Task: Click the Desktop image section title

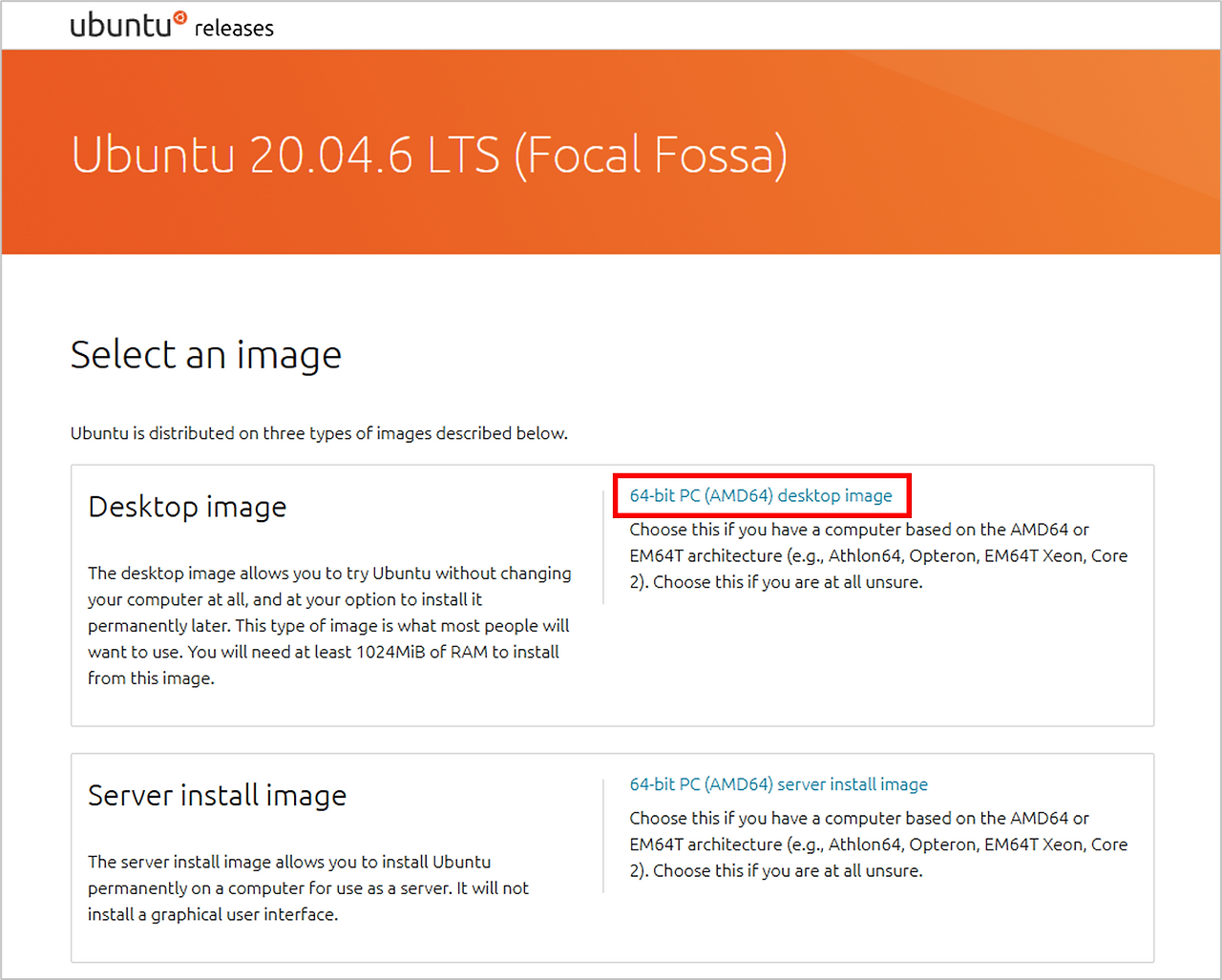Action: coord(186,507)
